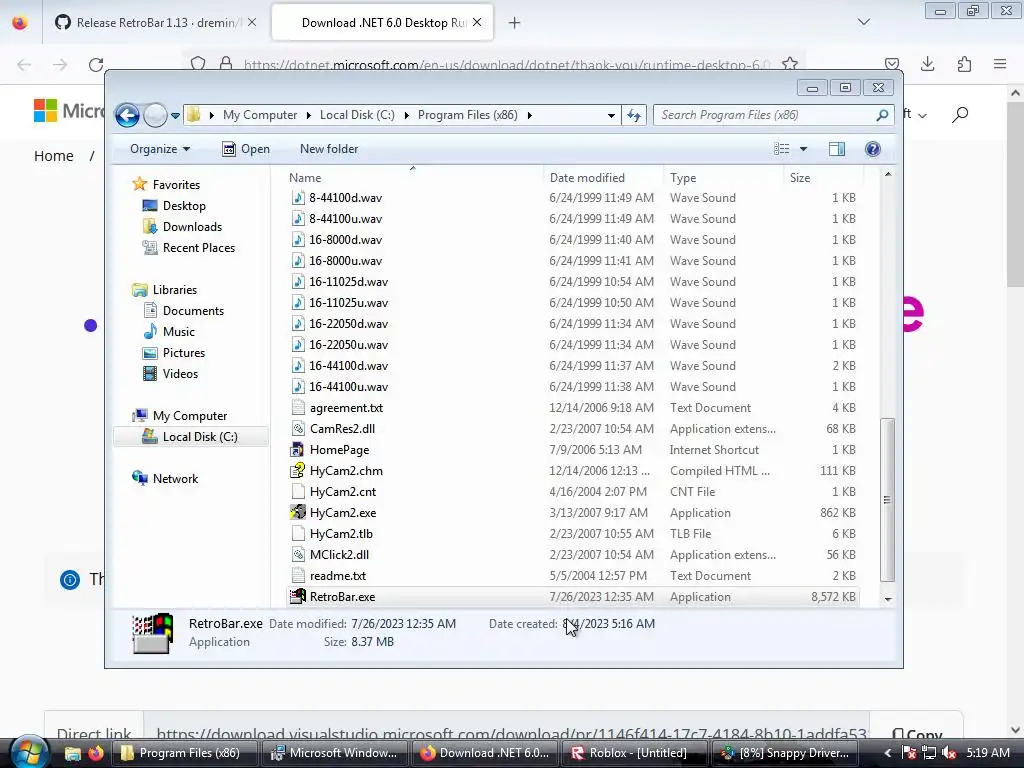Open the Organize menu
Viewport: 1024px width, 768px height.
click(x=160, y=149)
